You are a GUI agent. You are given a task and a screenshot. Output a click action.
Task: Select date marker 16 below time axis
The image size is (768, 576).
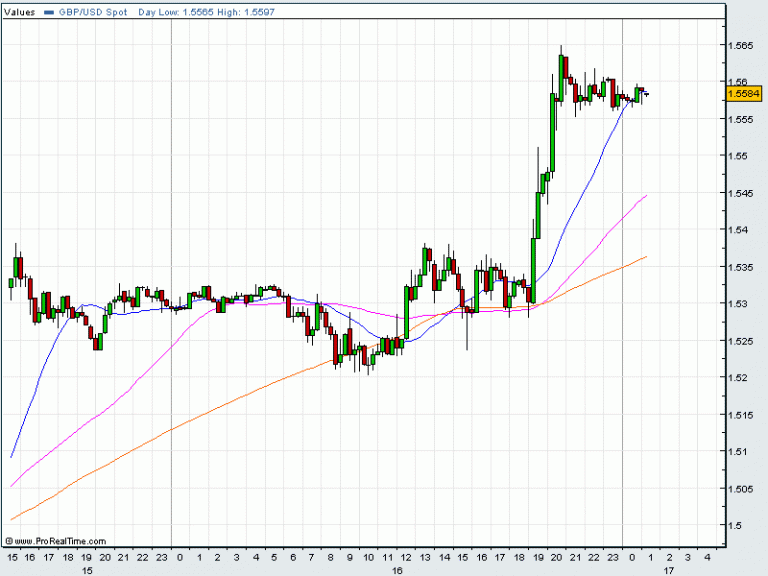[398, 571]
